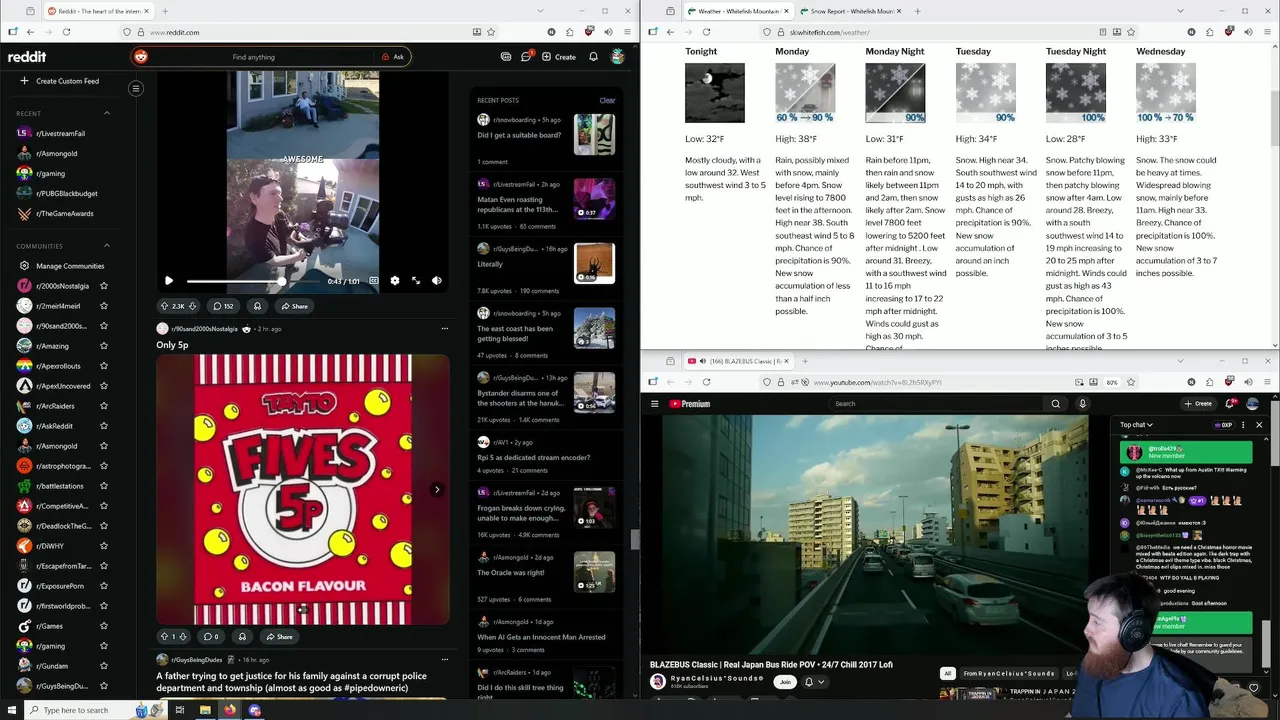This screenshot has height=720, width=1280.
Task: Downvote the 2.3K video post
Action: coord(195,306)
